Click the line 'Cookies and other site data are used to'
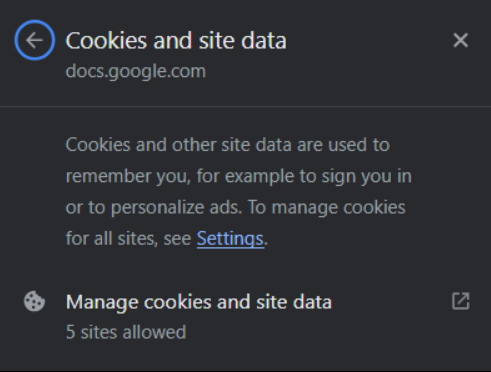The height and width of the screenshot is (372, 491). 228,145
